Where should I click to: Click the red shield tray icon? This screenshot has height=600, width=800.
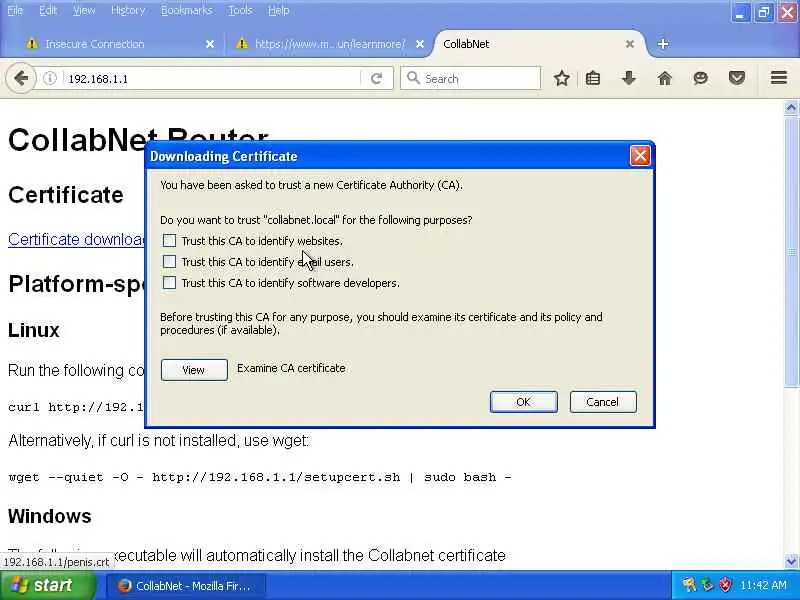[724, 585]
